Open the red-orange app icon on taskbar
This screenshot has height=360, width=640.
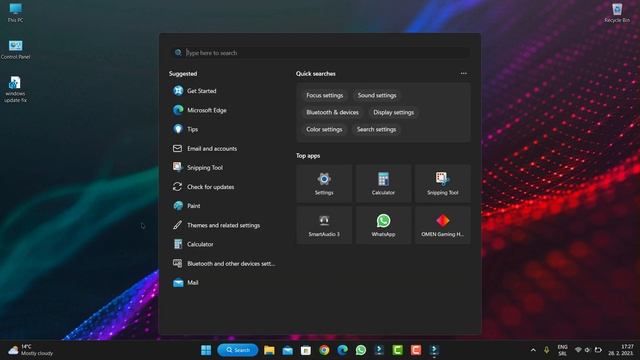click(416, 350)
